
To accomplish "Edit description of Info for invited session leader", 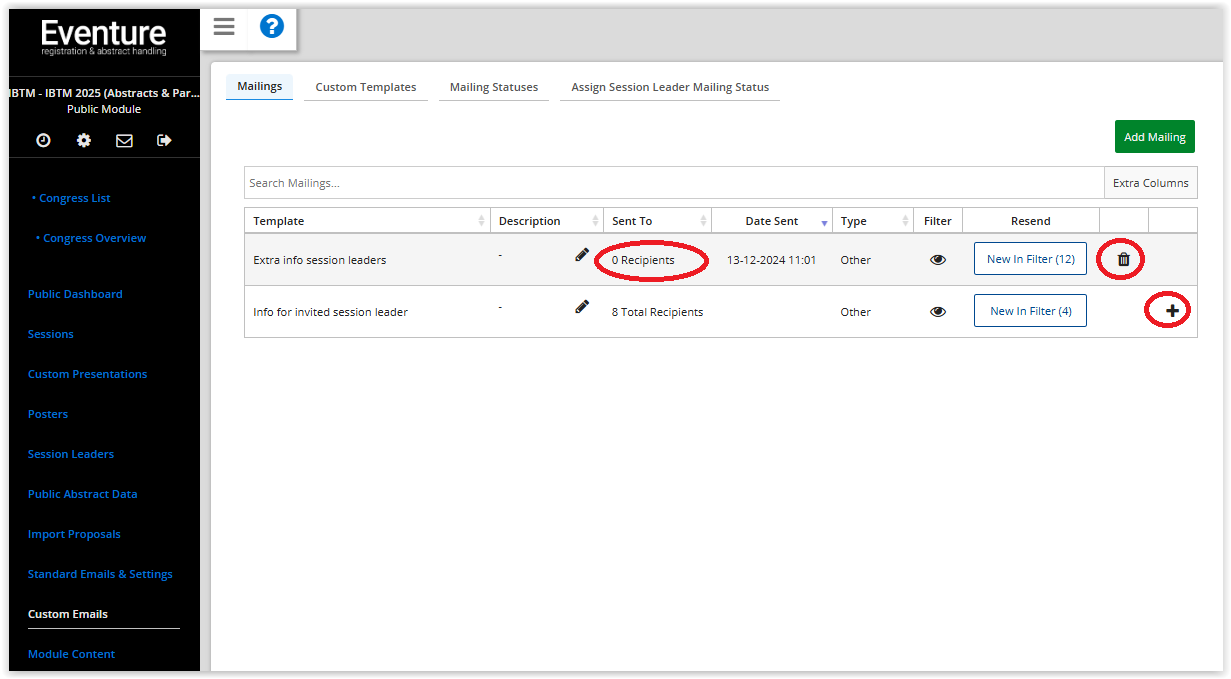I will coord(582,307).
